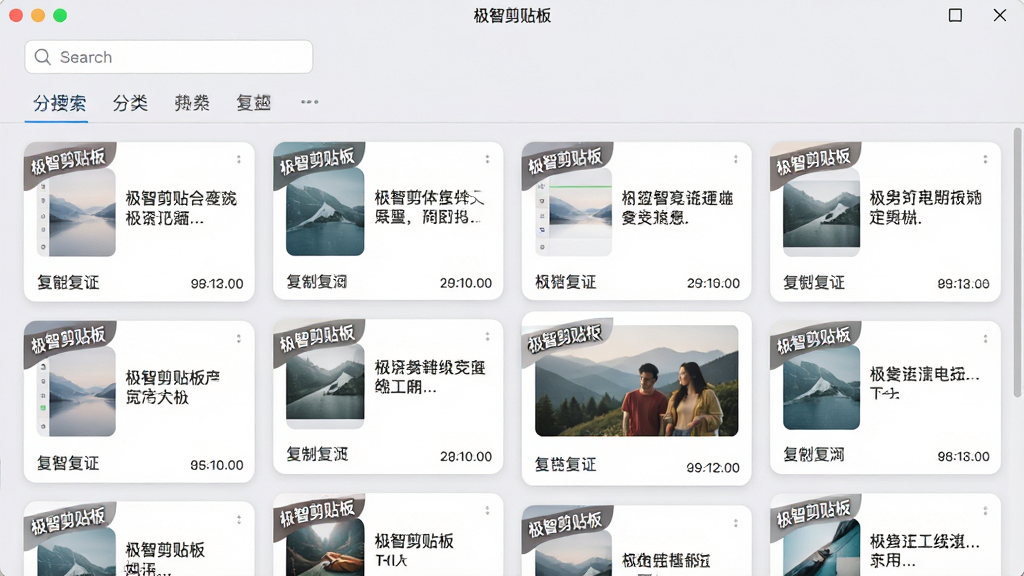Image resolution: width=1024 pixels, height=576 pixels.
Task: Click the title beginning 极智剪贴合
Action: (181, 208)
